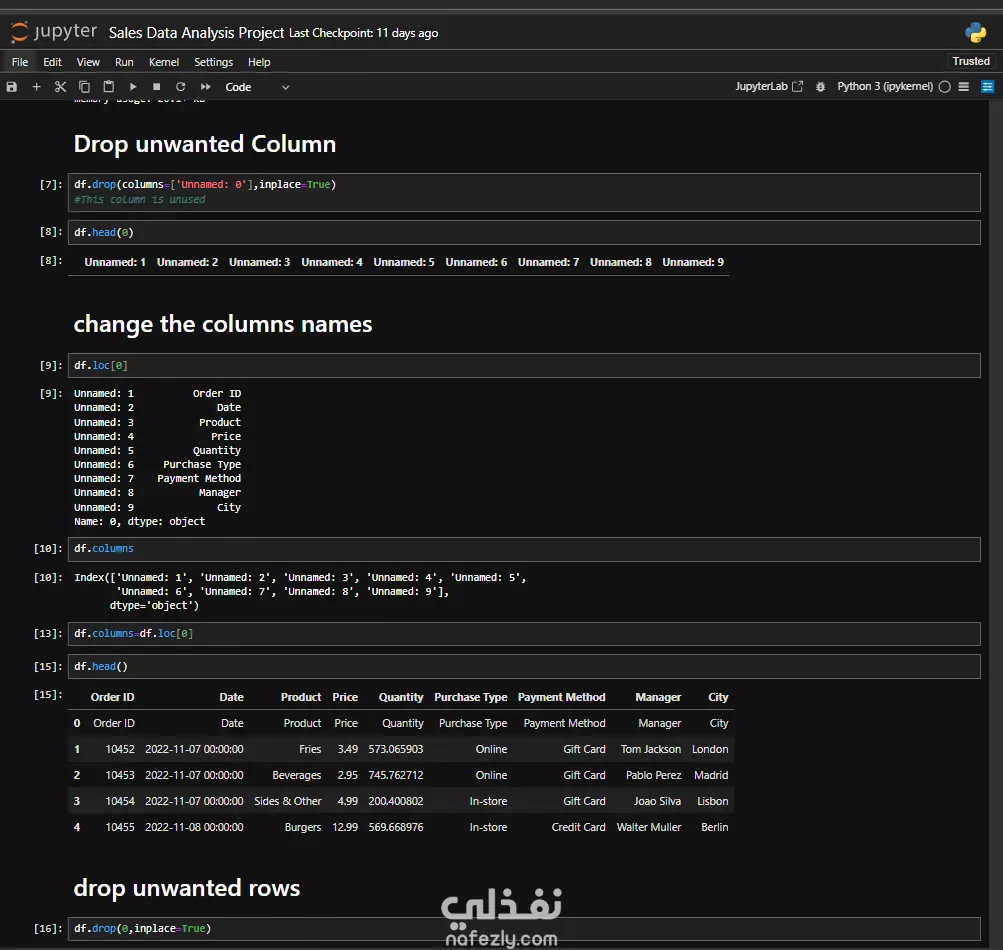Click the Pablo Perez cell
1003x950 pixels.
pos(653,775)
